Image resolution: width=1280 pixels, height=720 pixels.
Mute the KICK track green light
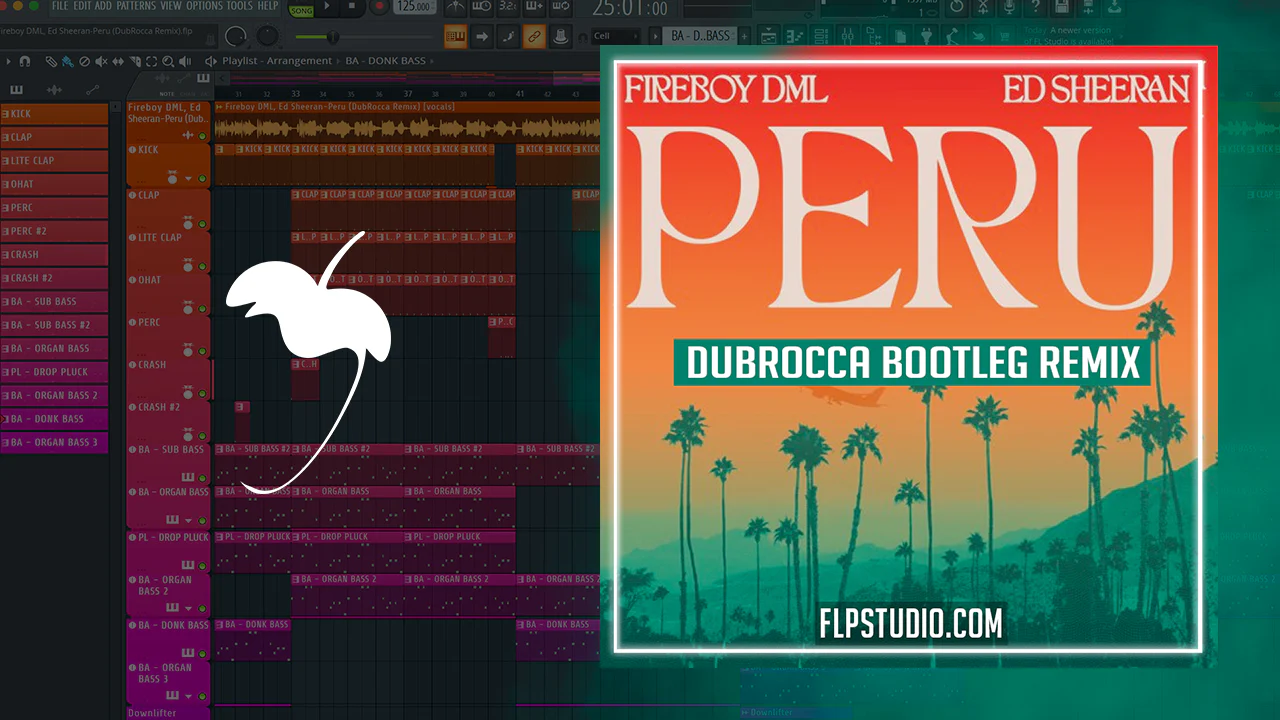(x=202, y=179)
